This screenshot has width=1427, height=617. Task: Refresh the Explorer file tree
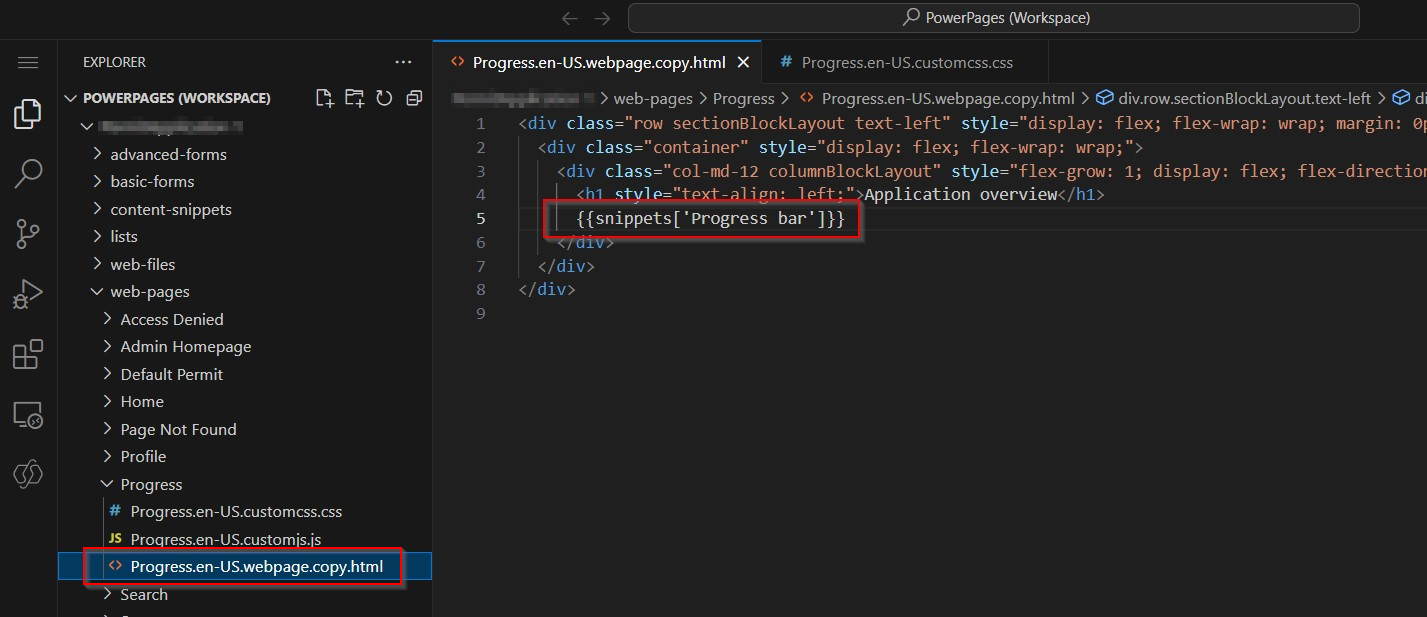tap(384, 98)
